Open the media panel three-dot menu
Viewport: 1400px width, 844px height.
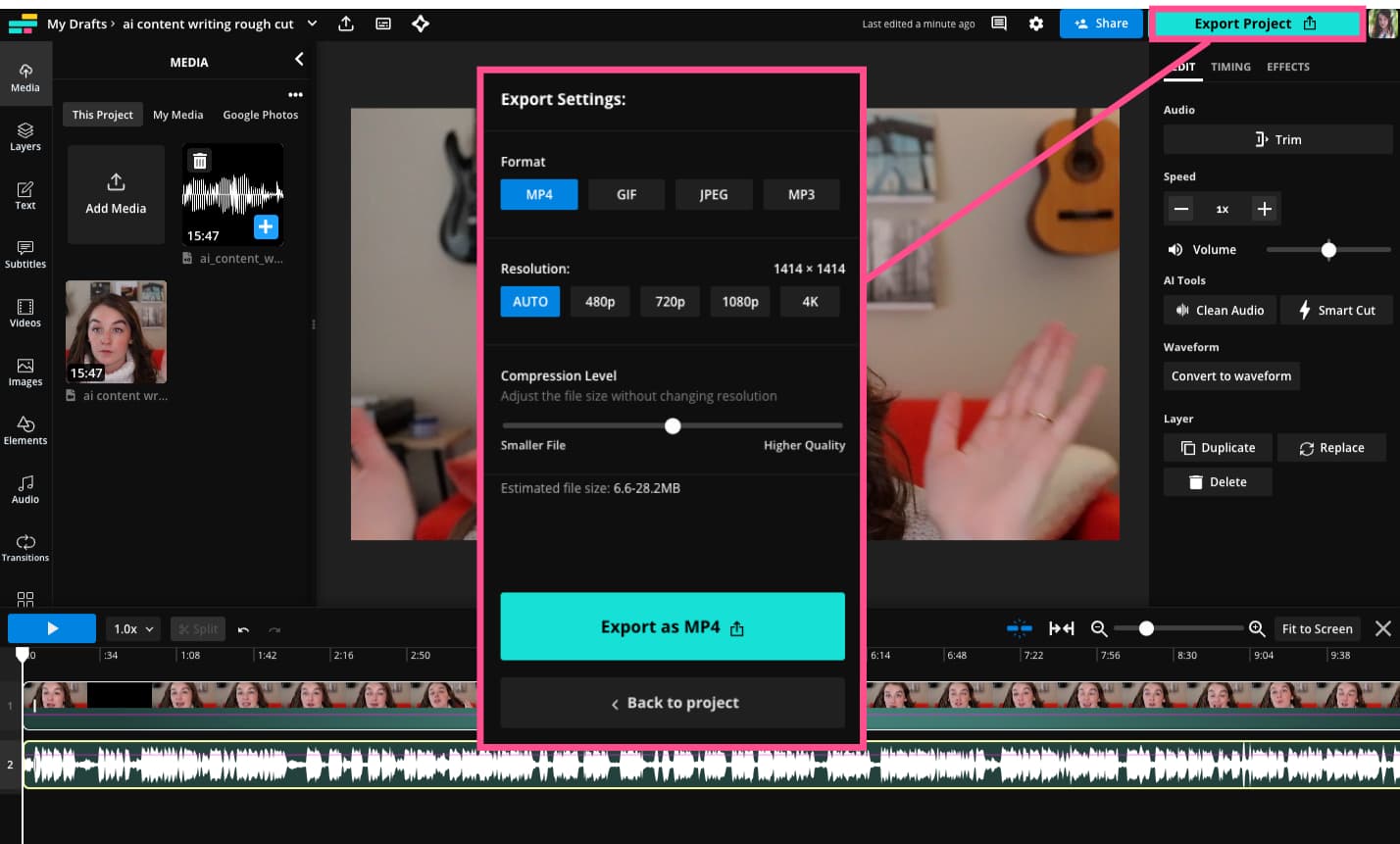point(295,94)
